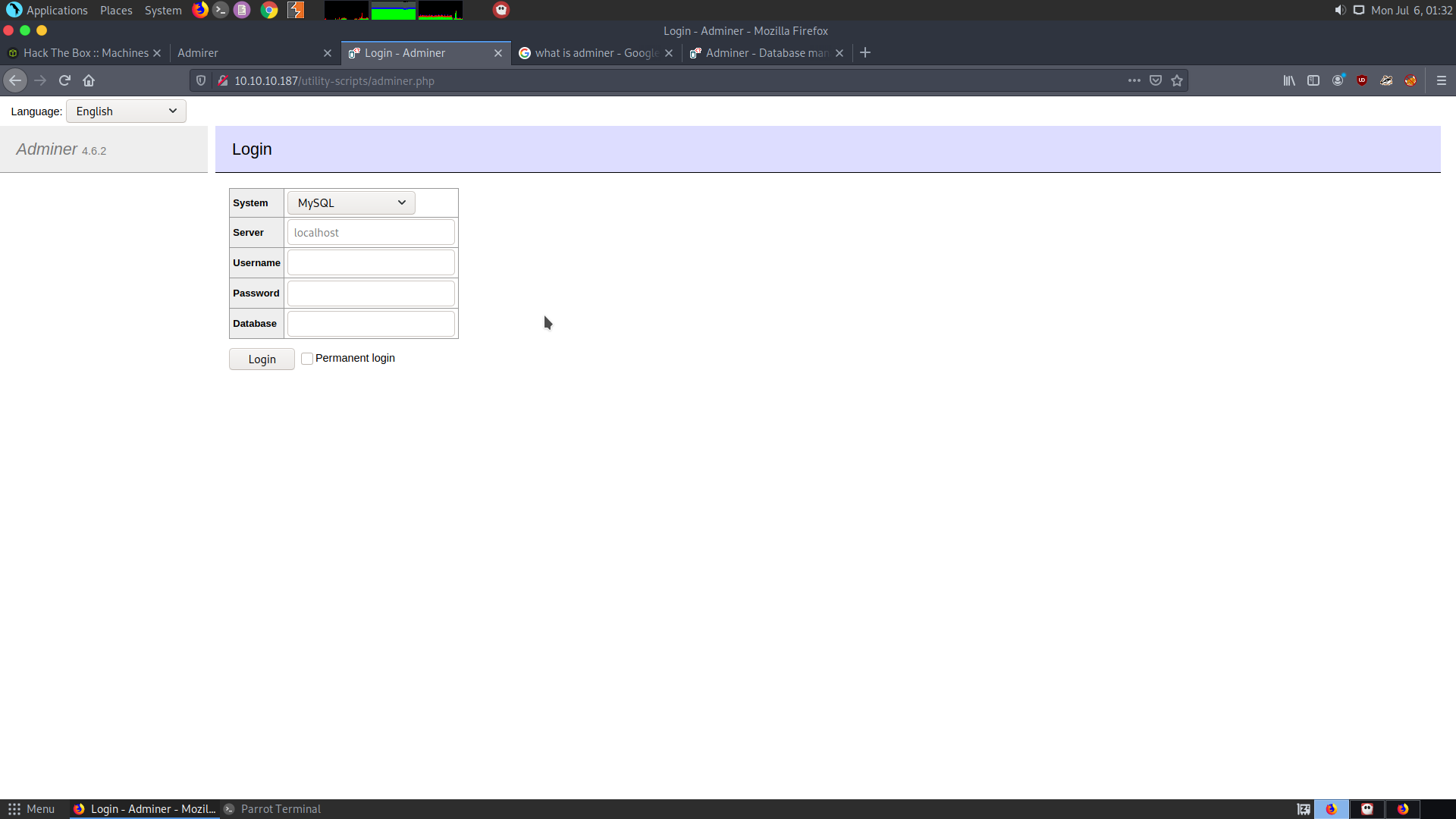Open Adminer homepage link in sidebar
The width and height of the screenshot is (1456, 819).
47,149
